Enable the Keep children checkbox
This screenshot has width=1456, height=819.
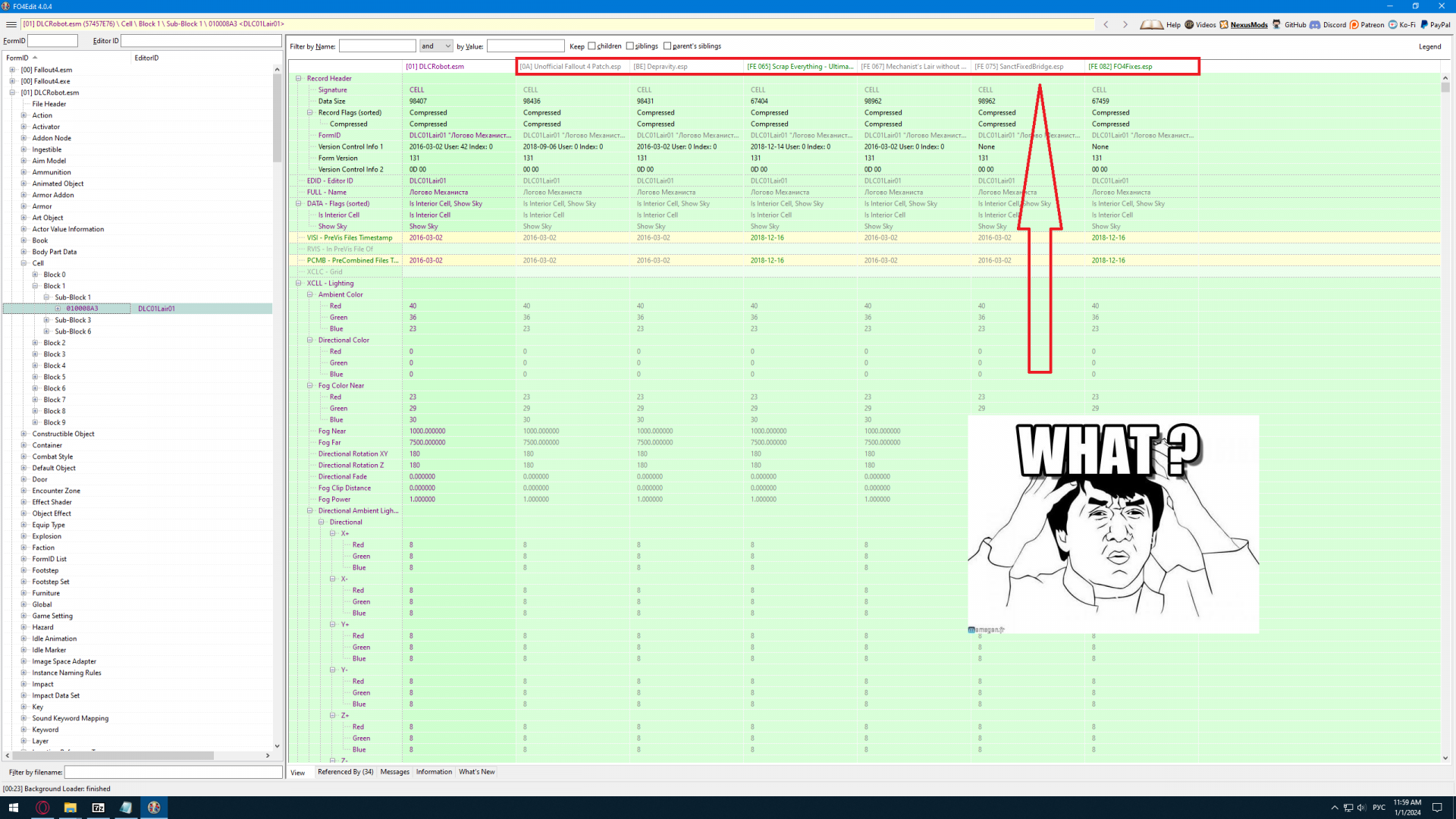coord(592,46)
